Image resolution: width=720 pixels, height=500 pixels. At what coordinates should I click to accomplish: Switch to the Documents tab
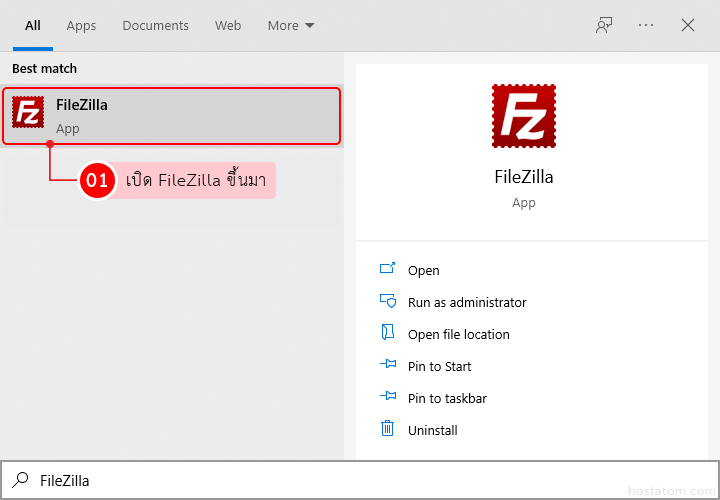155,25
